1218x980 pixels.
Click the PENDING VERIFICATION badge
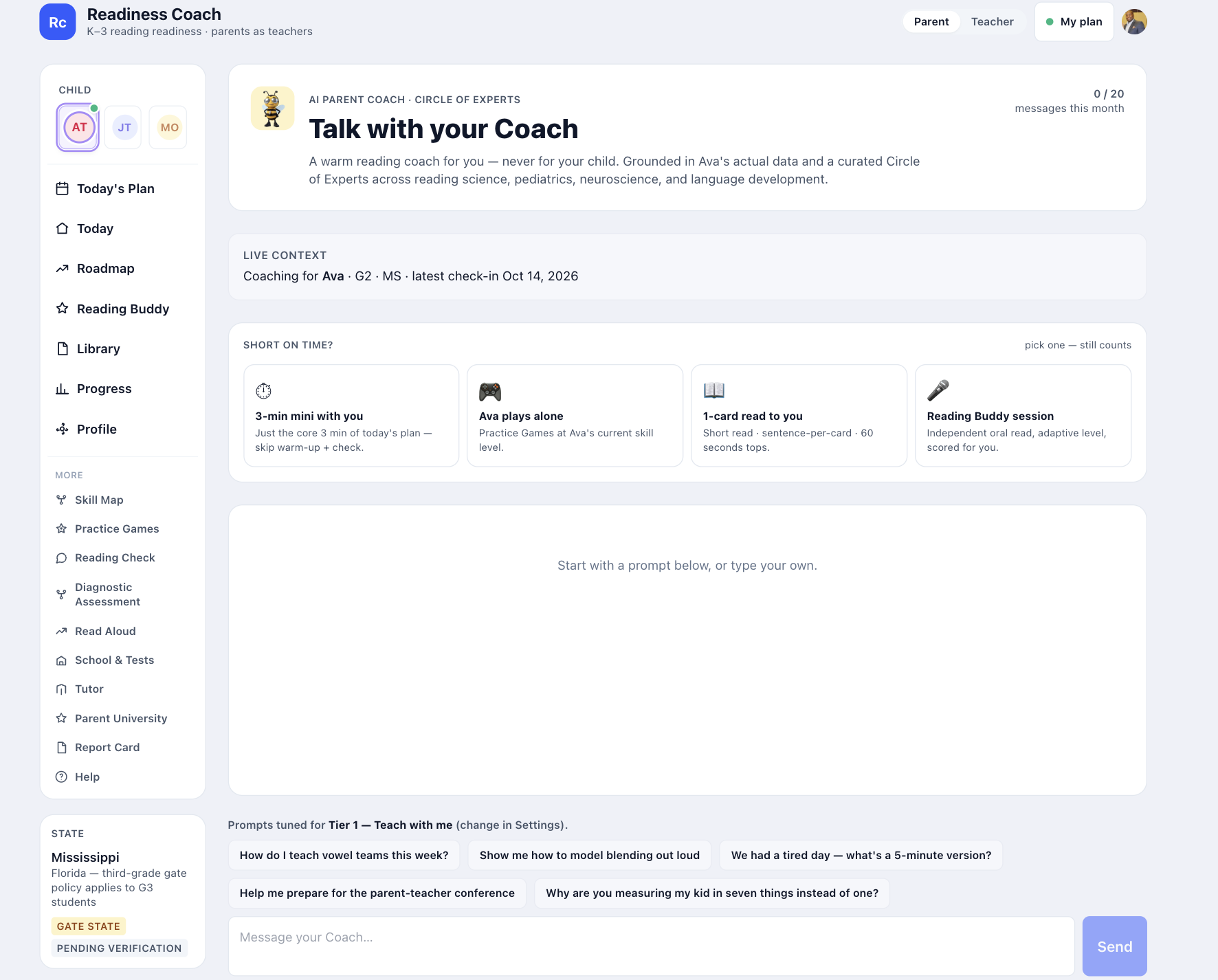[120, 948]
